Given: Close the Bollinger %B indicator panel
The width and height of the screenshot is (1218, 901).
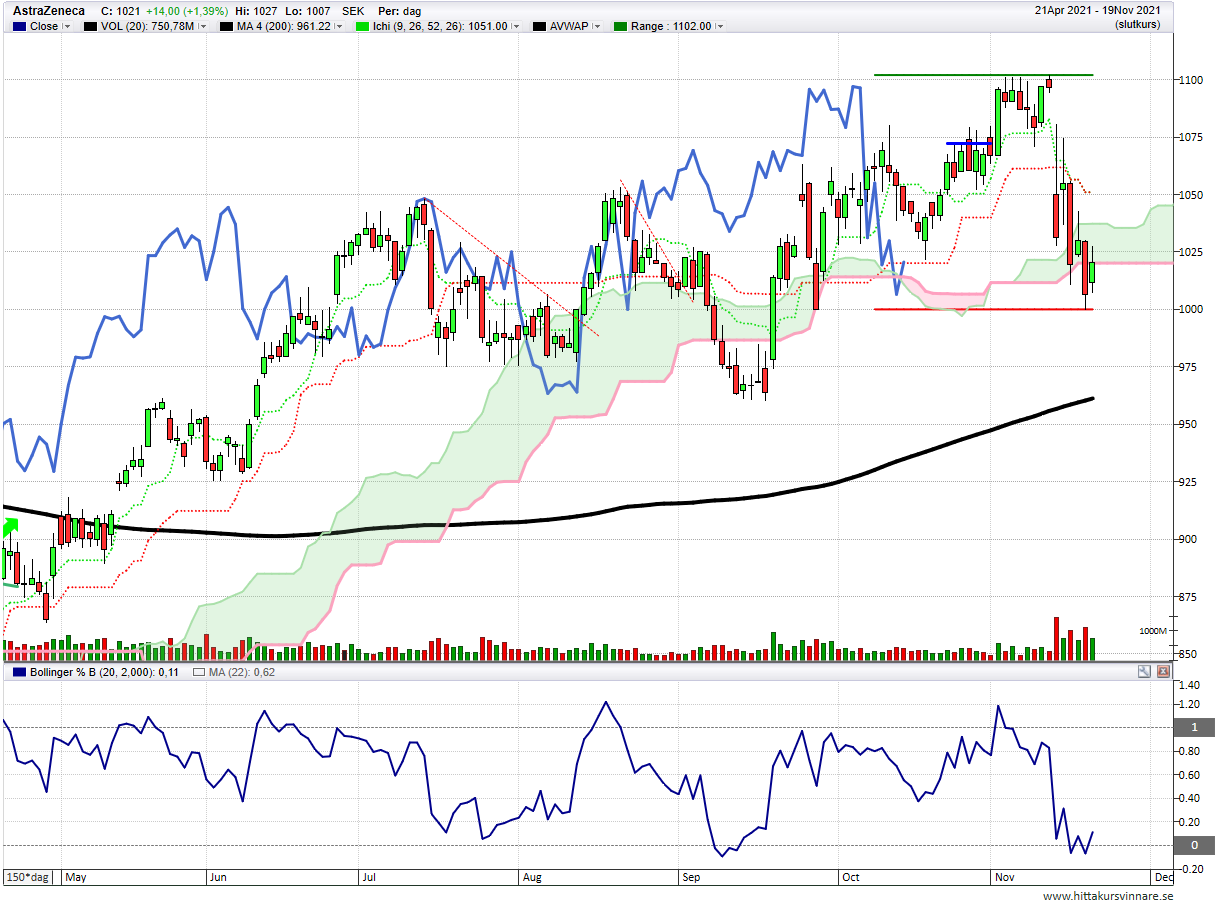Looking at the screenshot, I should [1163, 672].
